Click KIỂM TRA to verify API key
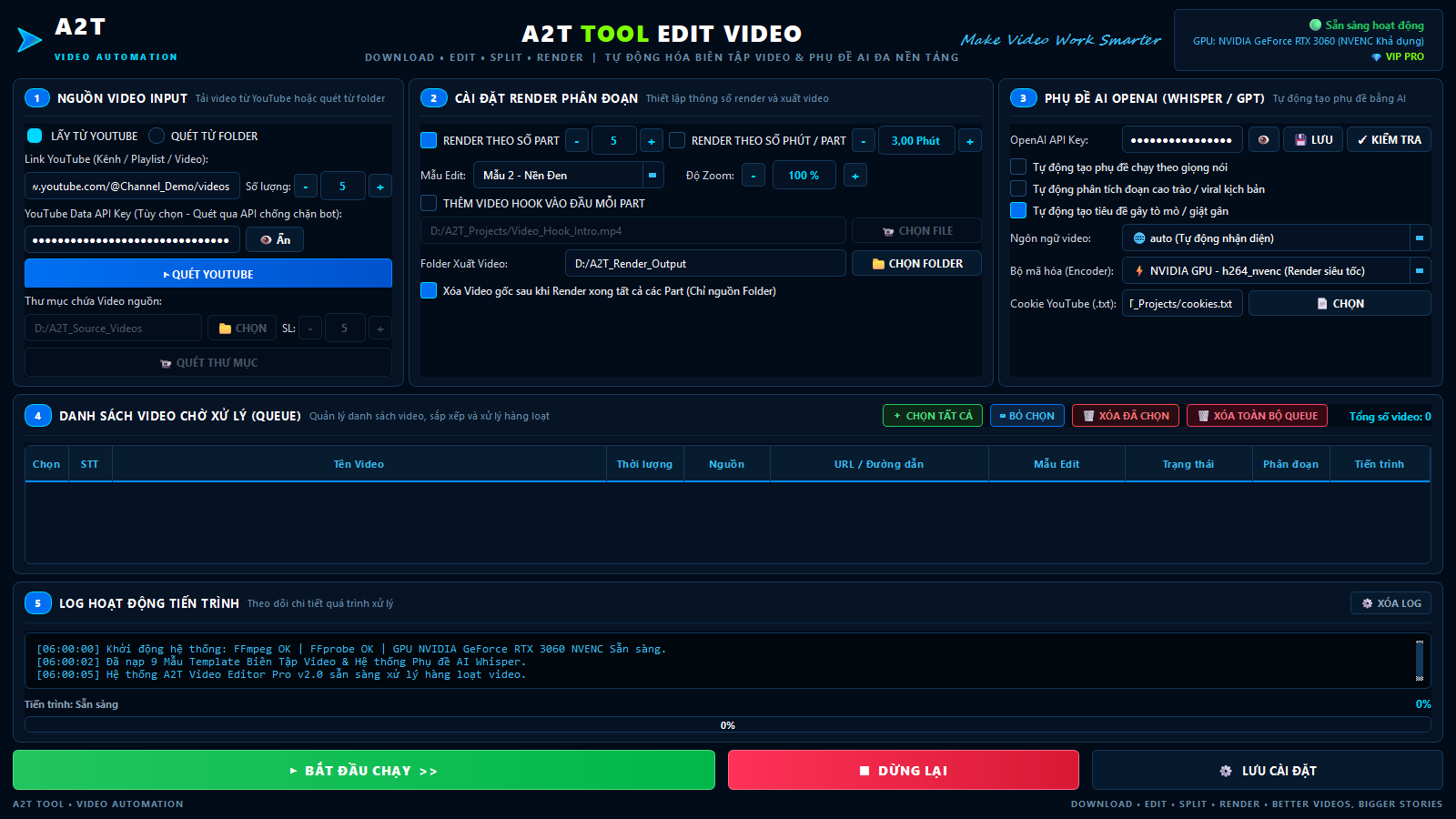 [1389, 139]
